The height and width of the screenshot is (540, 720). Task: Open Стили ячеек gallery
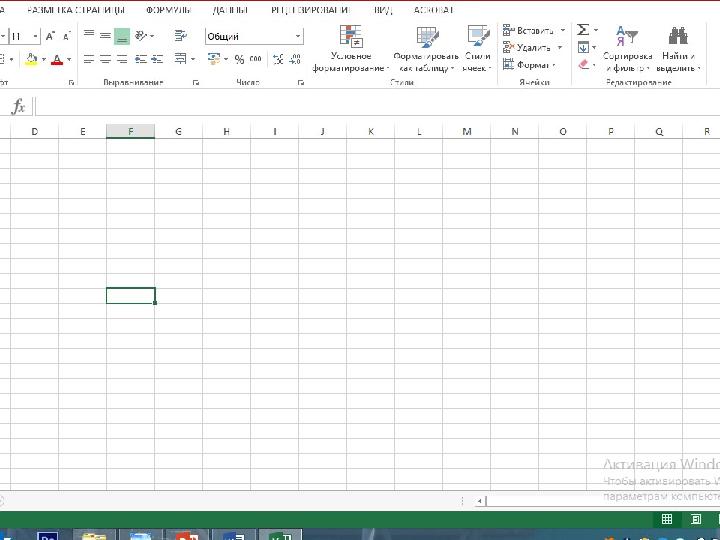point(478,49)
